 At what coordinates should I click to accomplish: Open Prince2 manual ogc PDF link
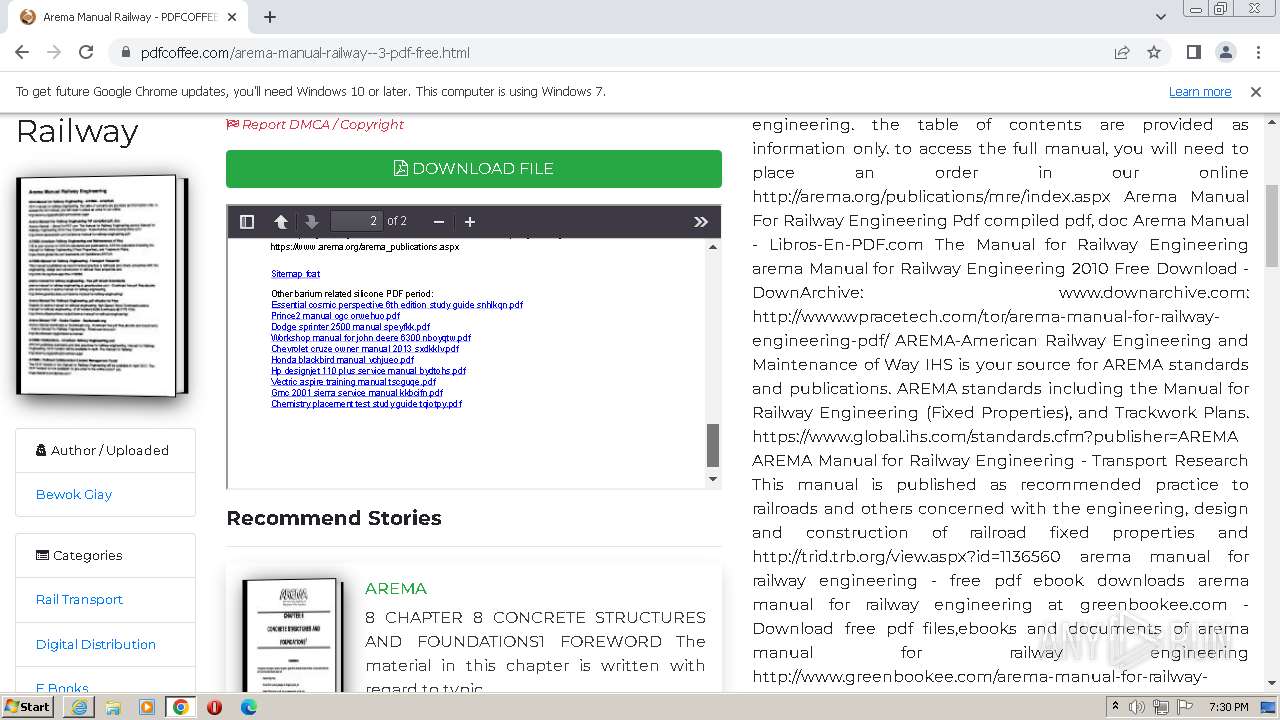(x=335, y=316)
